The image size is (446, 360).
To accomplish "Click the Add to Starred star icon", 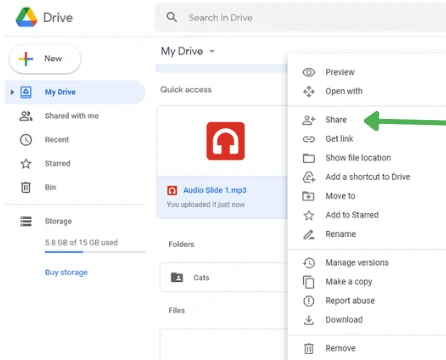I will click(x=309, y=215).
